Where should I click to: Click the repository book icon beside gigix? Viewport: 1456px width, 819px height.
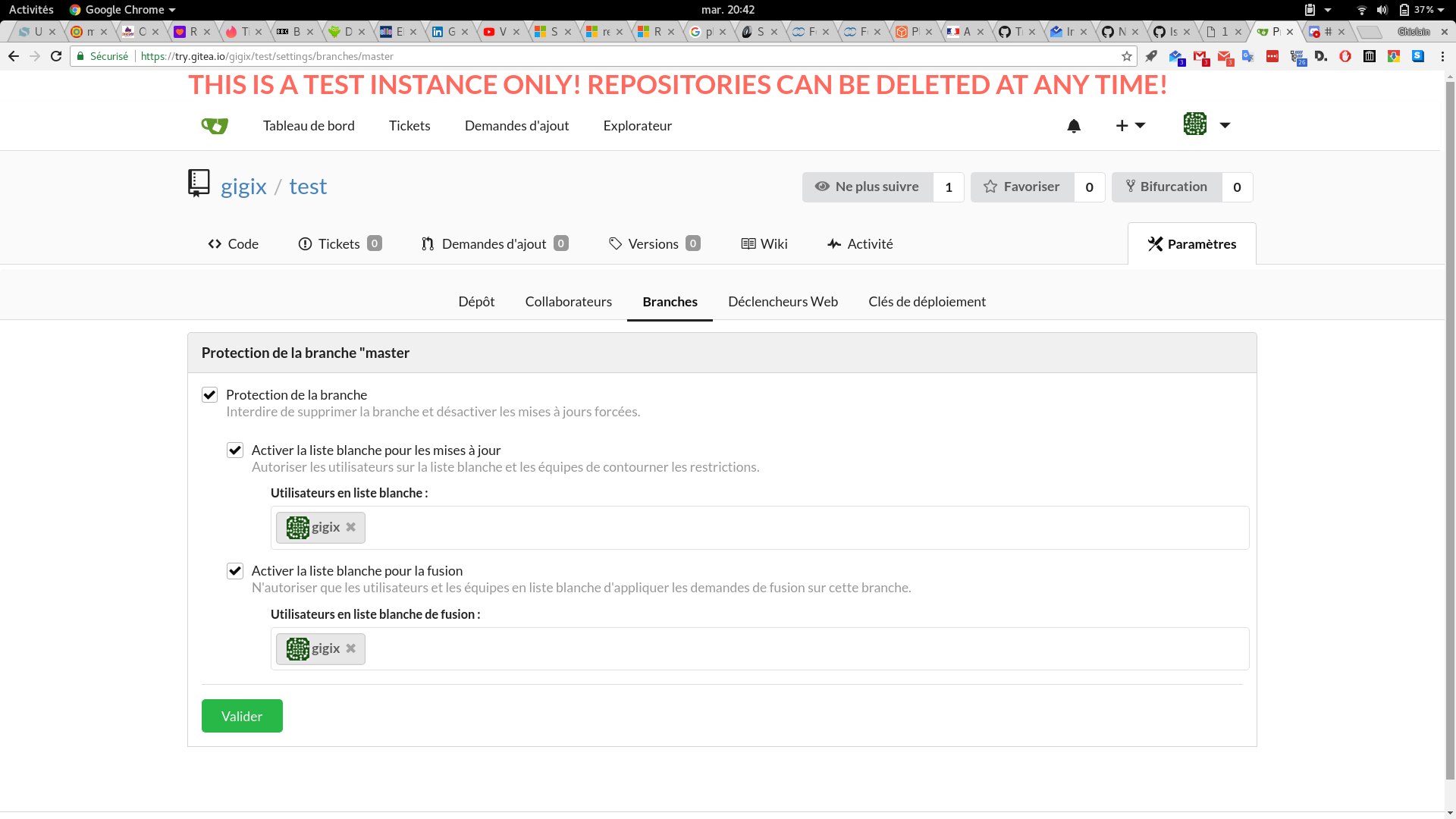(199, 184)
